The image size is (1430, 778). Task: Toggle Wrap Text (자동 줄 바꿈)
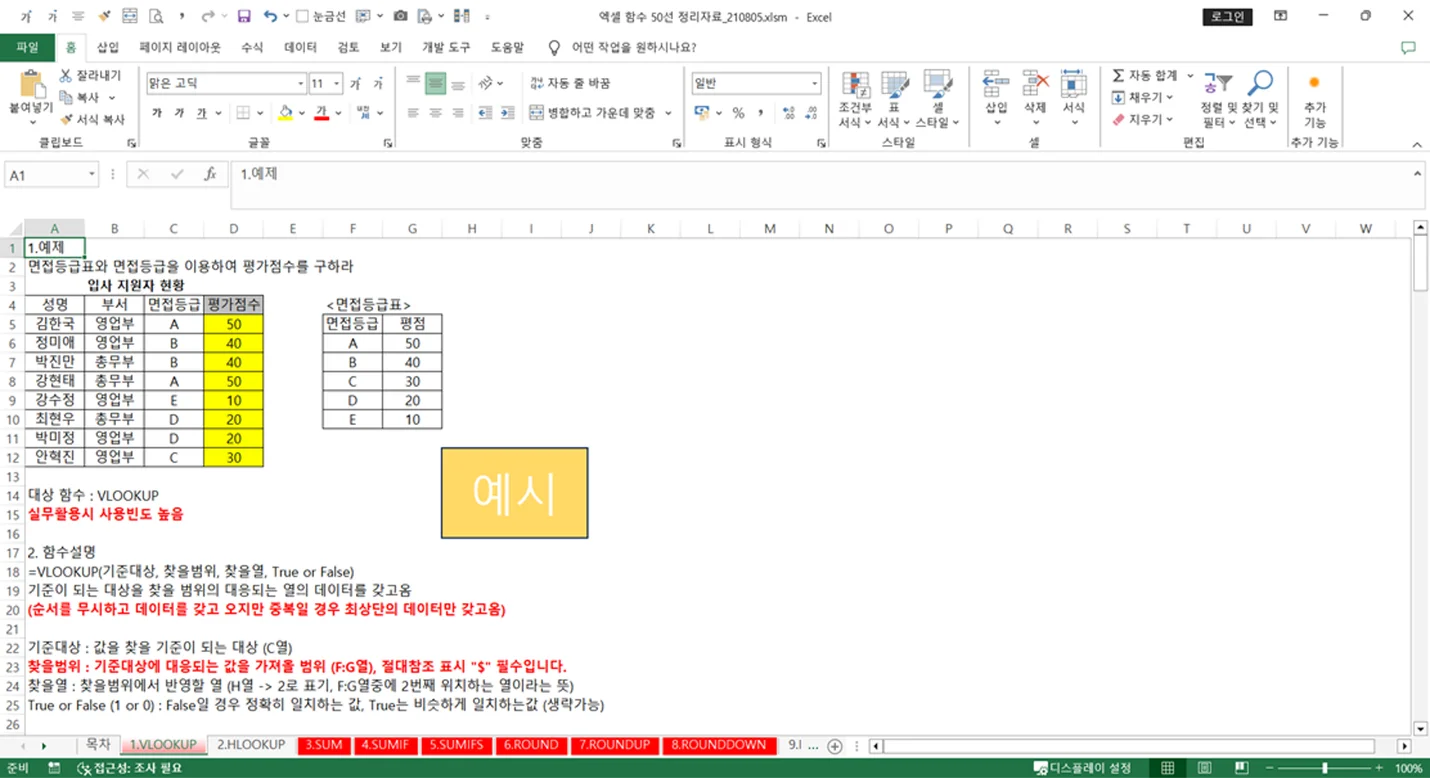coord(569,84)
